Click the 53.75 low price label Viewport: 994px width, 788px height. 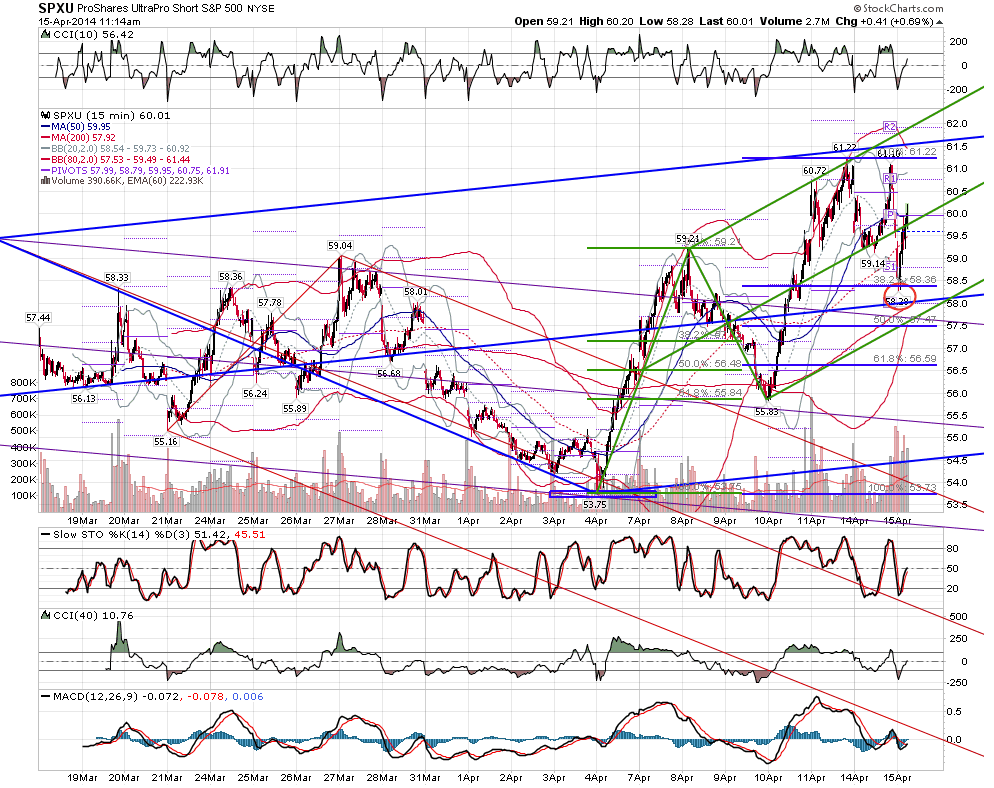coord(595,505)
